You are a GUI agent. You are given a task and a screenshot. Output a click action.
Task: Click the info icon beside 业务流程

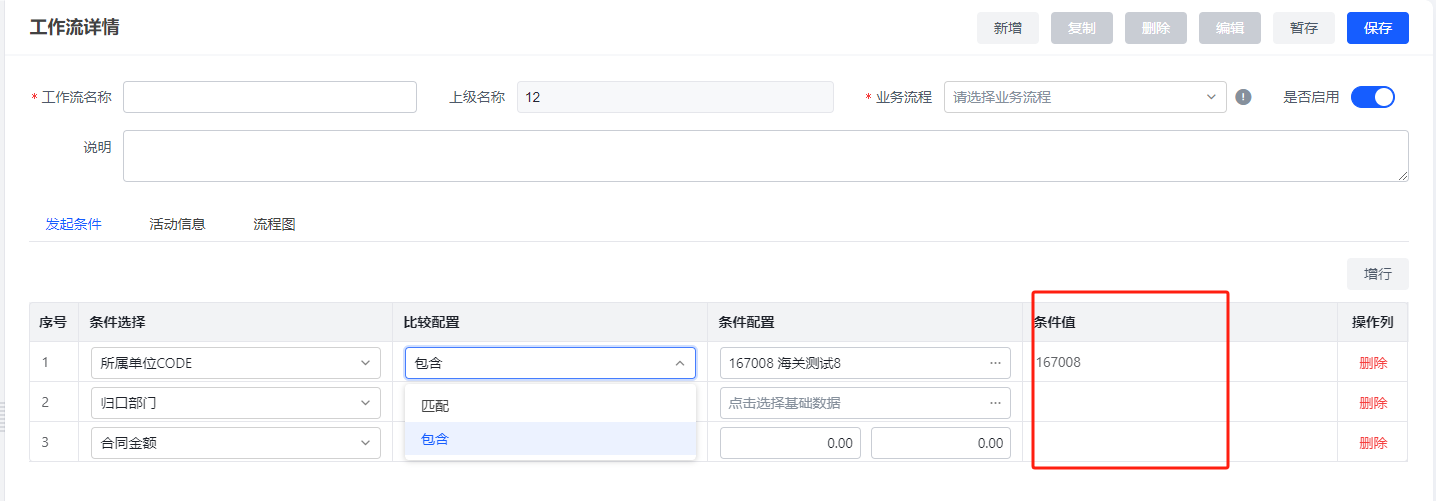tap(1243, 97)
